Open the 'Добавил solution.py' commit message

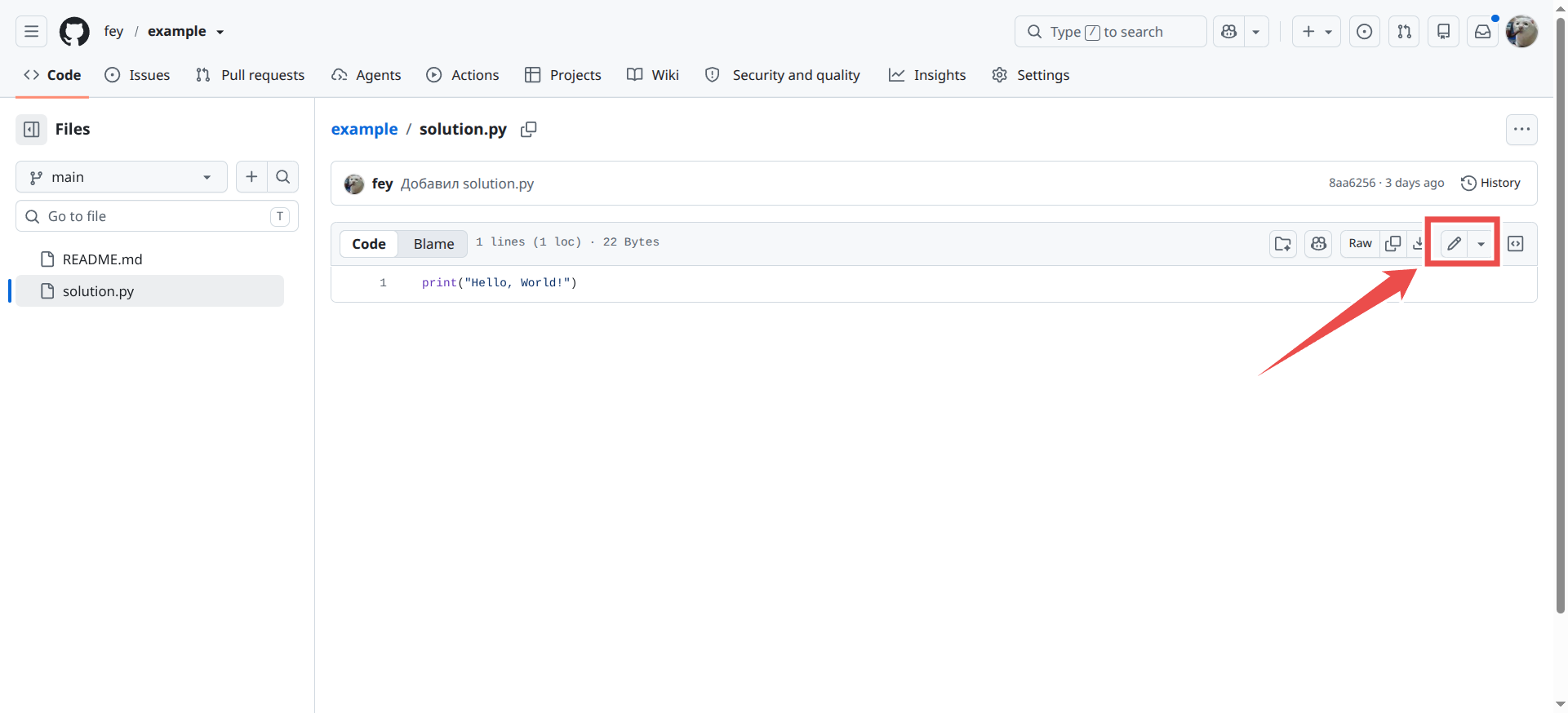467,184
